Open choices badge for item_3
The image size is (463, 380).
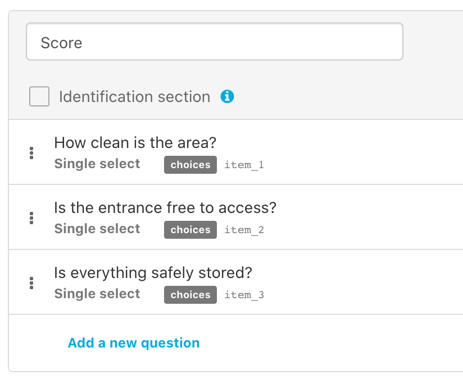(x=190, y=295)
